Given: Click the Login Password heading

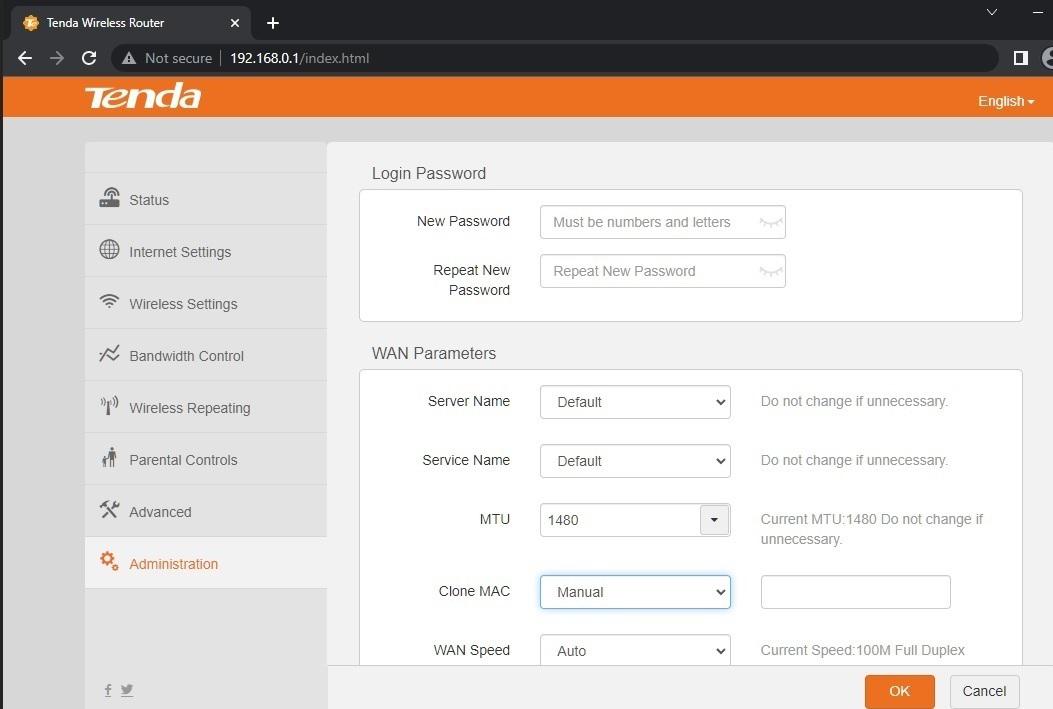Looking at the screenshot, I should [x=428, y=173].
